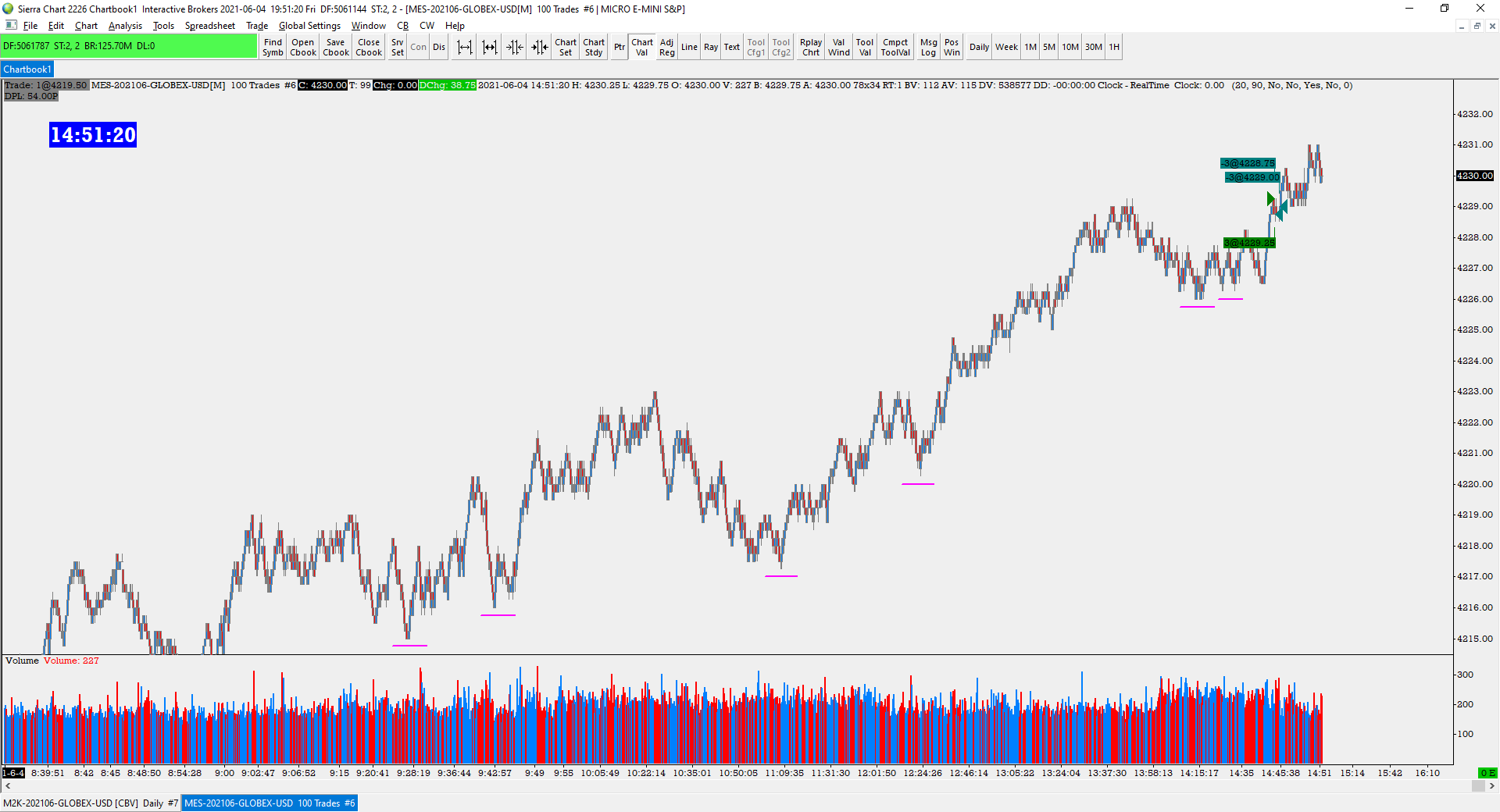The height and width of the screenshot is (812, 1500).
Task: Click the Dis disconnect button
Action: [x=439, y=47]
